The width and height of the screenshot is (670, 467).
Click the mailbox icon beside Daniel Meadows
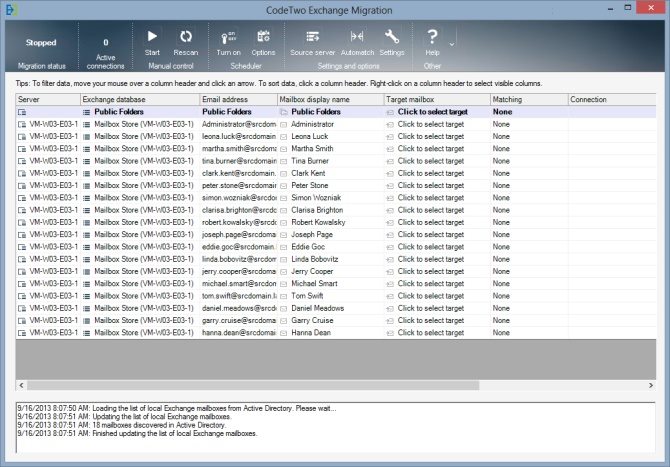pyautogui.click(x=284, y=308)
